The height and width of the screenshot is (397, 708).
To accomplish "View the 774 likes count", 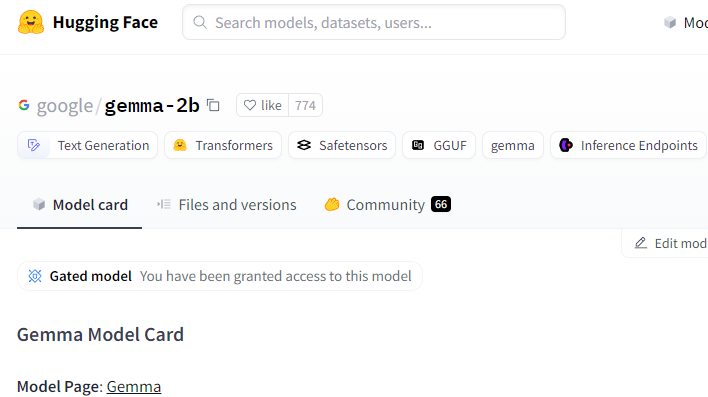I will click(x=305, y=105).
